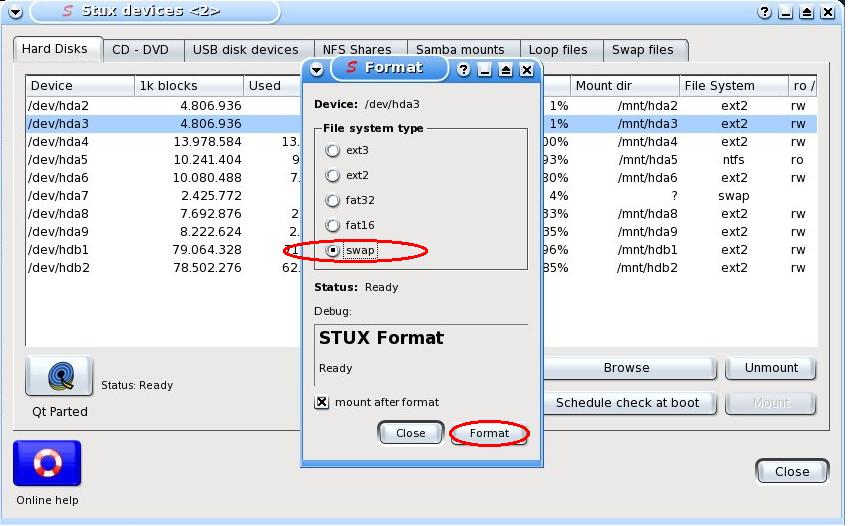Shade the Format dialog with the eject-style icon
The image size is (848, 526).
[506, 70]
